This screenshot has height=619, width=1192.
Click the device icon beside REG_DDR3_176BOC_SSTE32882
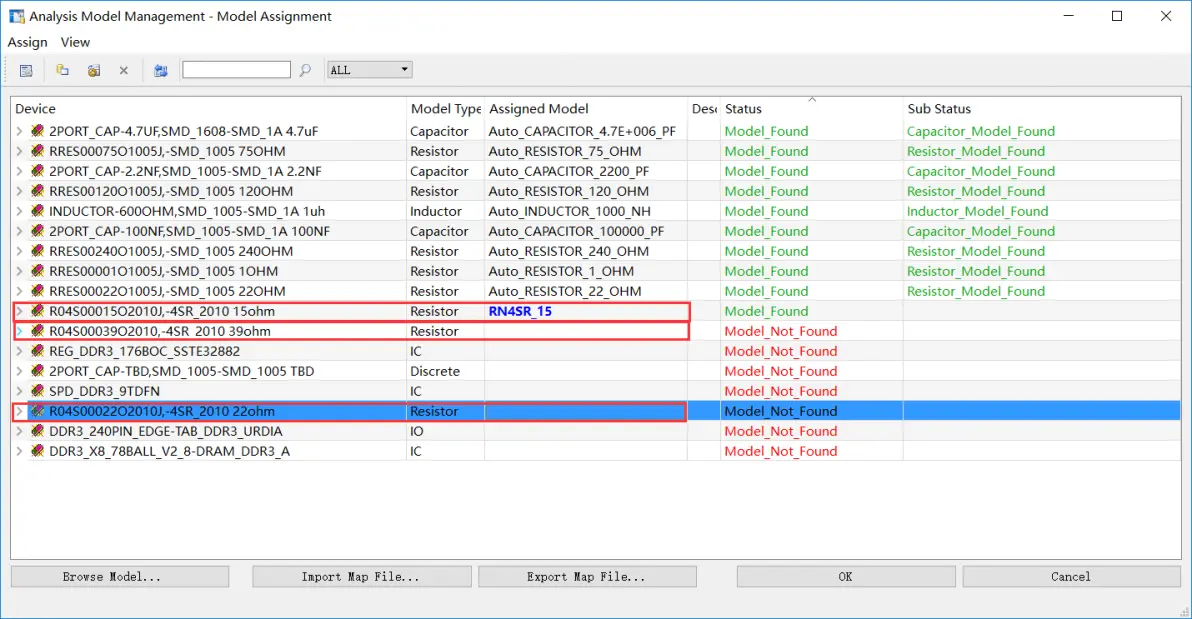click(37, 351)
